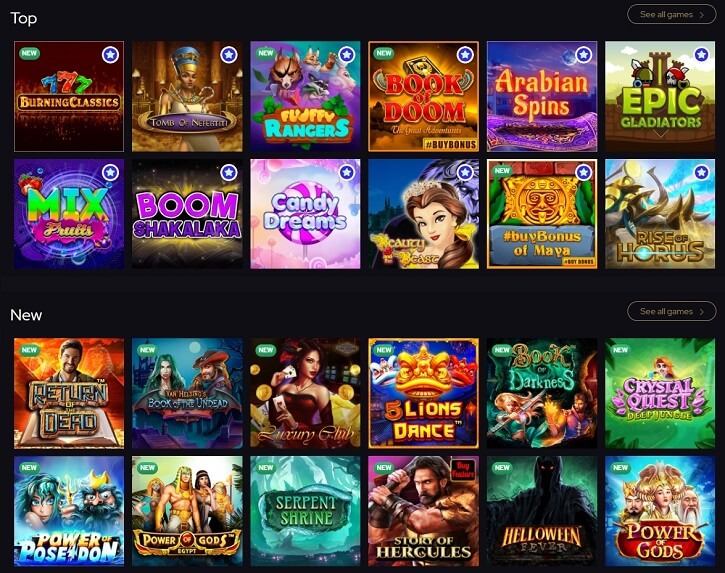This screenshot has width=725, height=573.
Task: Click star icon on Boom Shakalaka
Action: pos(228,173)
